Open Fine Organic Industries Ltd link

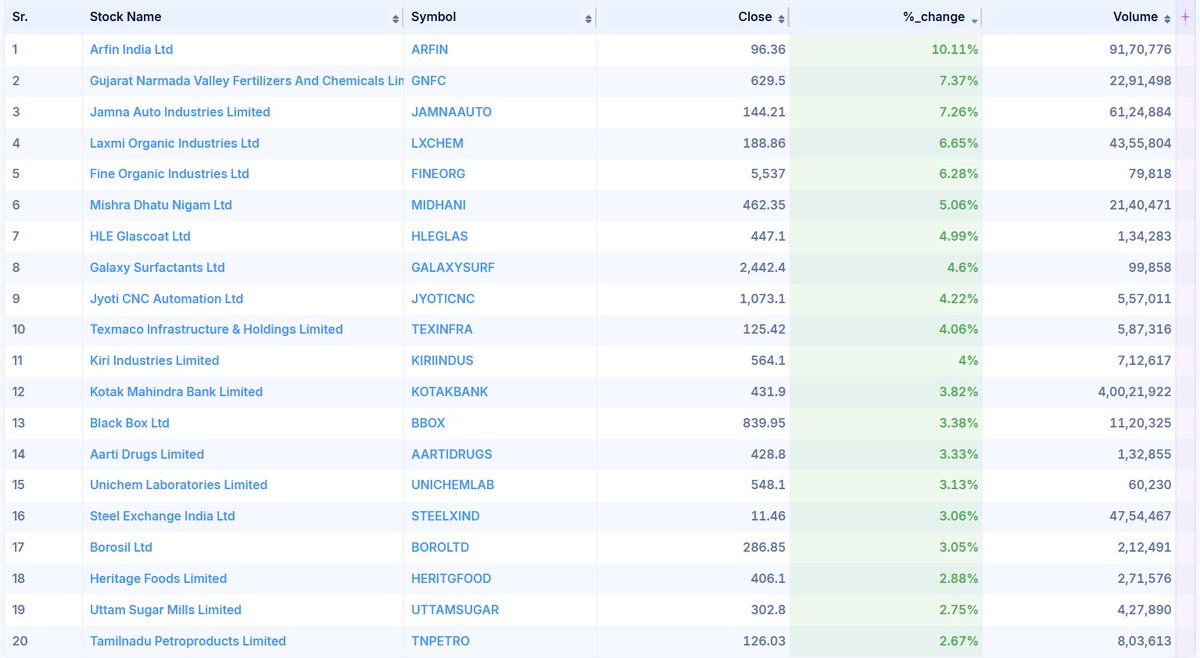169,174
